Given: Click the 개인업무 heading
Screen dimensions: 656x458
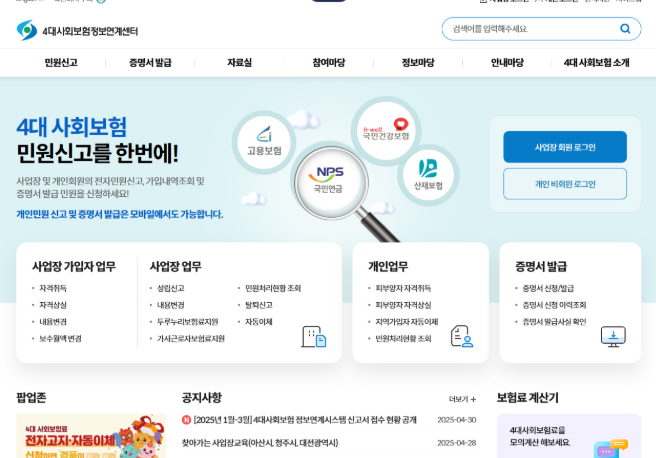Looking at the screenshot, I should (388, 266).
